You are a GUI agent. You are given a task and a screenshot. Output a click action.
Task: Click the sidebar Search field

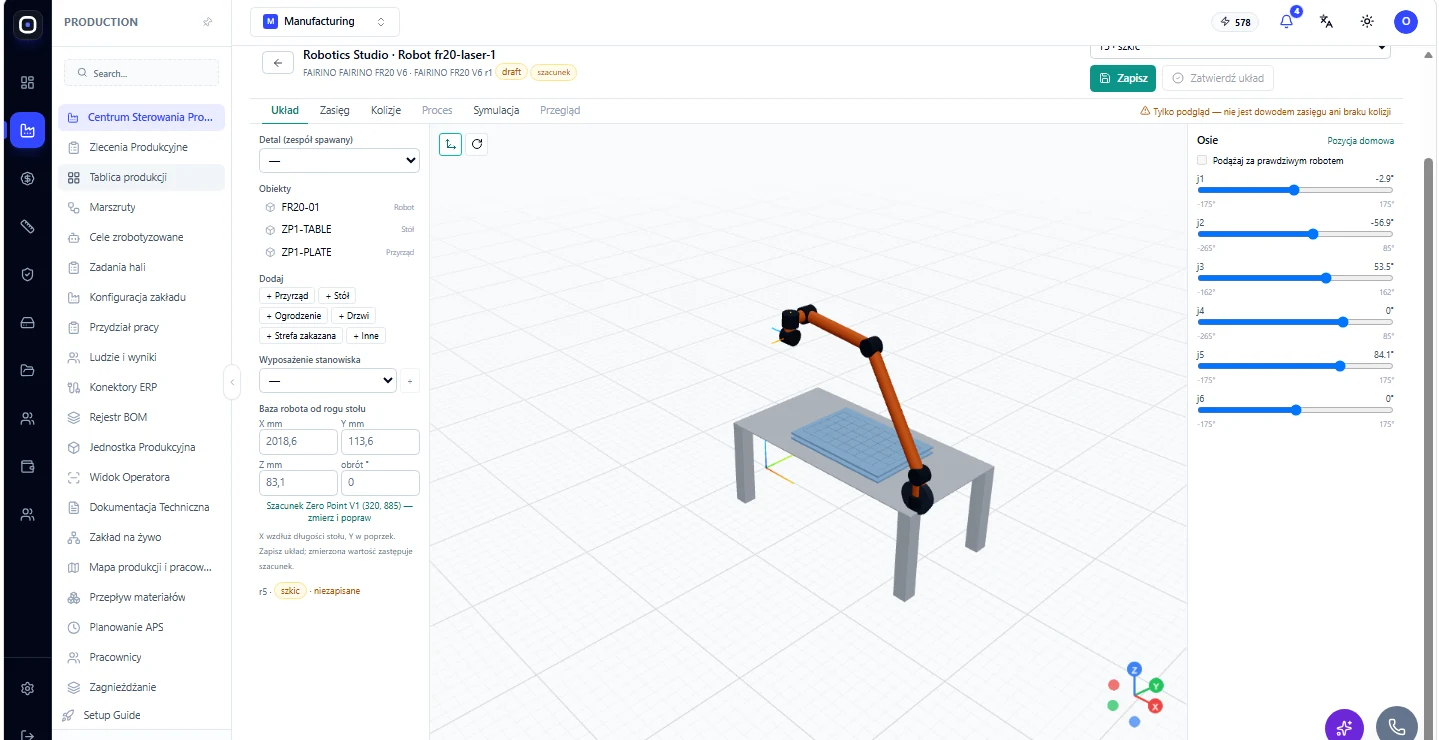[x=142, y=73]
